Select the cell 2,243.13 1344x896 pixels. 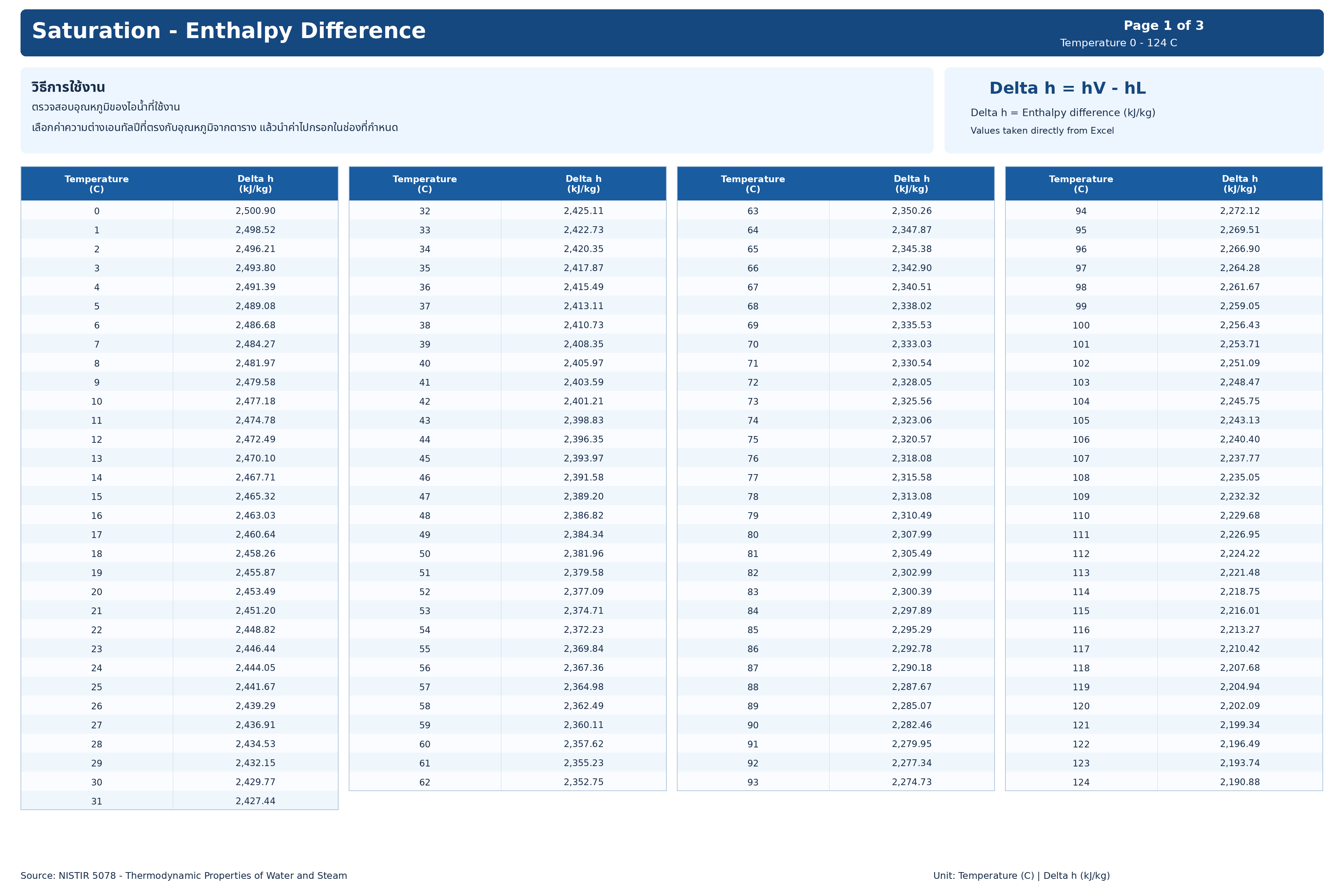(x=1239, y=420)
